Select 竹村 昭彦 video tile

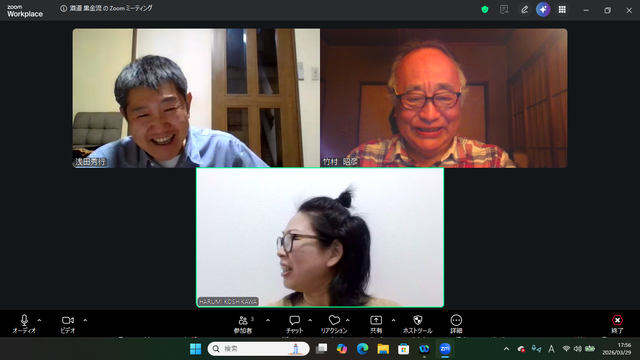[x=444, y=98]
